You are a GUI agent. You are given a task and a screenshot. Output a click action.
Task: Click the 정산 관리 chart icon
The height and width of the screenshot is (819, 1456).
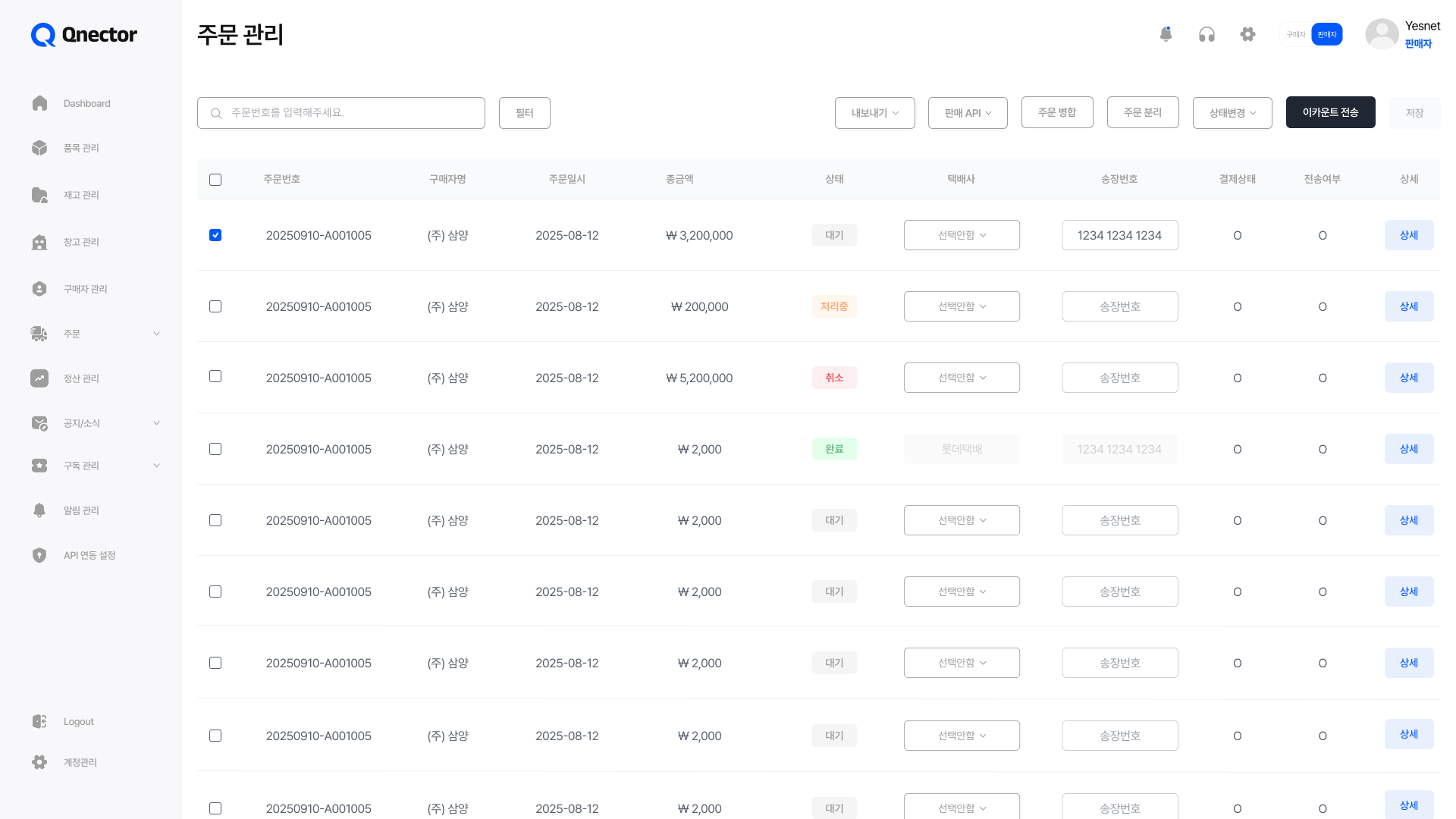point(39,378)
